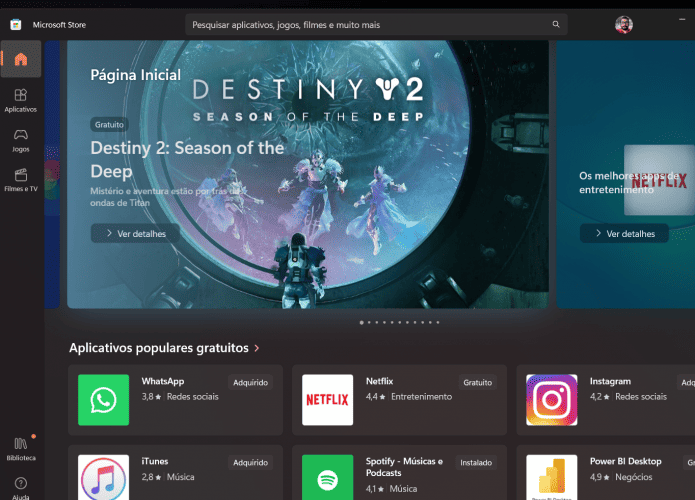Open the Netflix app title
The height and width of the screenshot is (500, 695).
[x=379, y=381]
